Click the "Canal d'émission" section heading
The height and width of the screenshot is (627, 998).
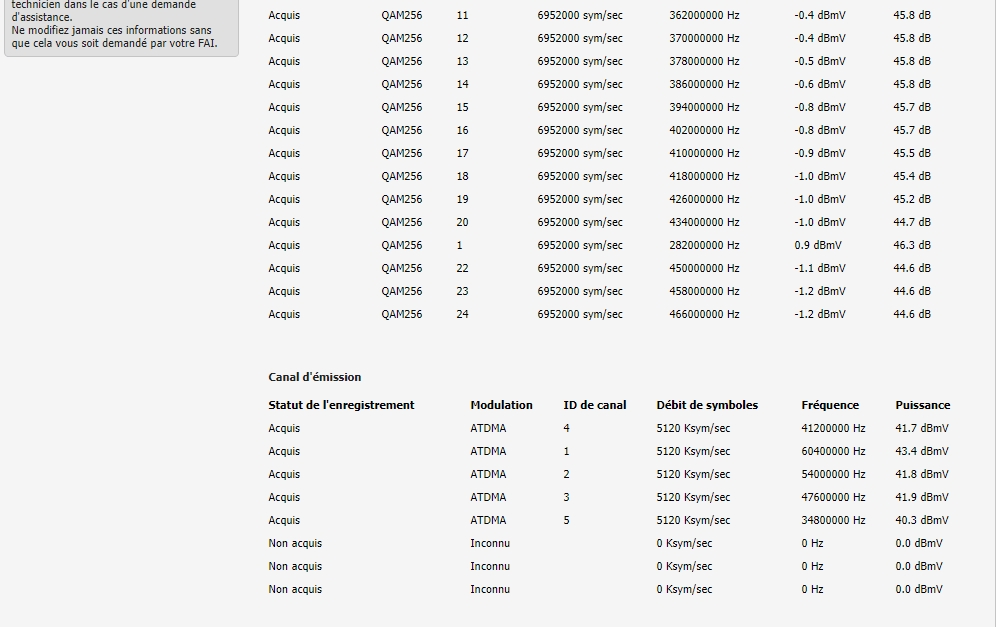click(314, 377)
